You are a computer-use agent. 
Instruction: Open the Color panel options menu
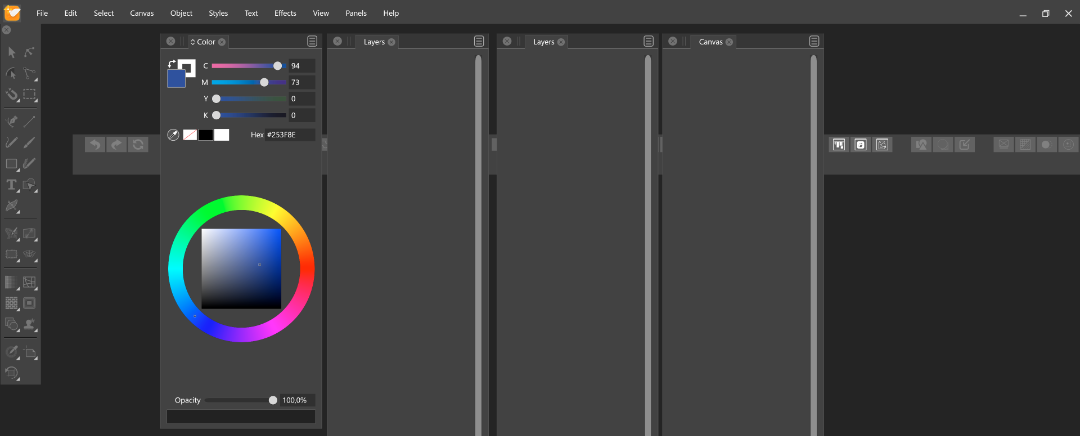pos(313,42)
